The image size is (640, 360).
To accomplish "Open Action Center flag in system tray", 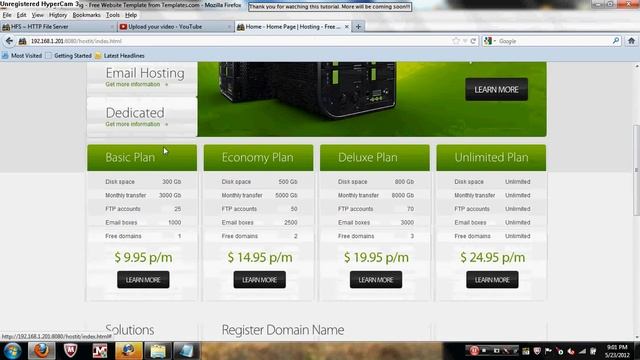I will click(x=548, y=351).
